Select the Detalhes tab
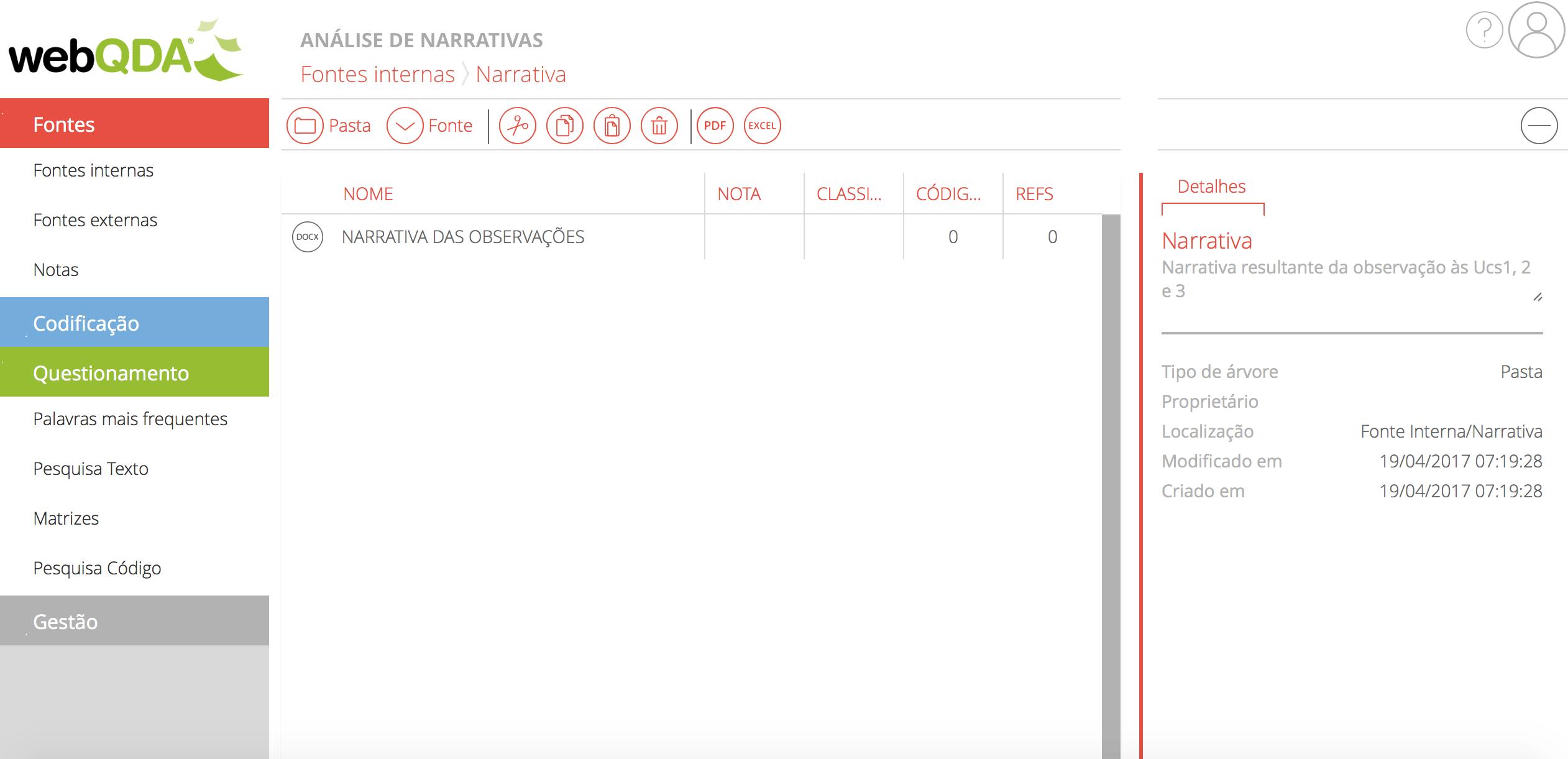The width and height of the screenshot is (1568, 759). (x=1212, y=186)
